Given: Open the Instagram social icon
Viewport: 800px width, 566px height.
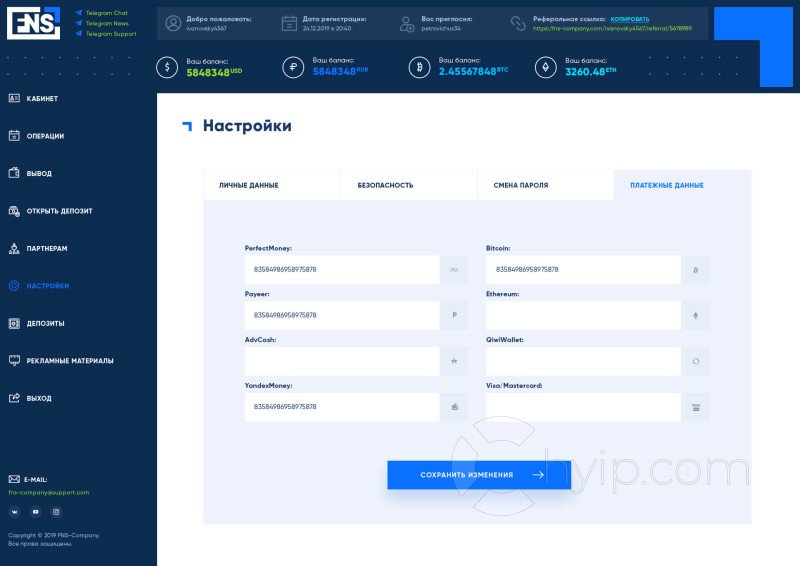Looking at the screenshot, I should pyautogui.click(x=57, y=512).
